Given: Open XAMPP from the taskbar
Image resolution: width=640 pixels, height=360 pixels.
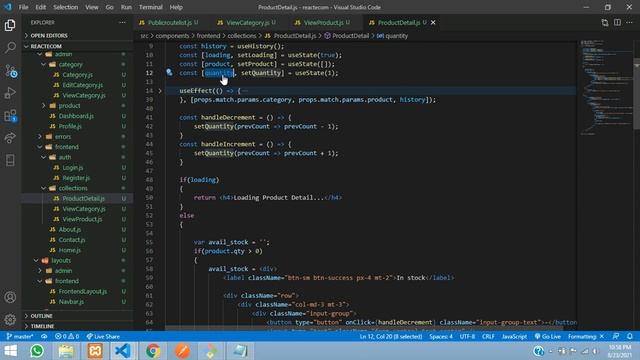Looking at the screenshot, I should (x=95, y=351).
